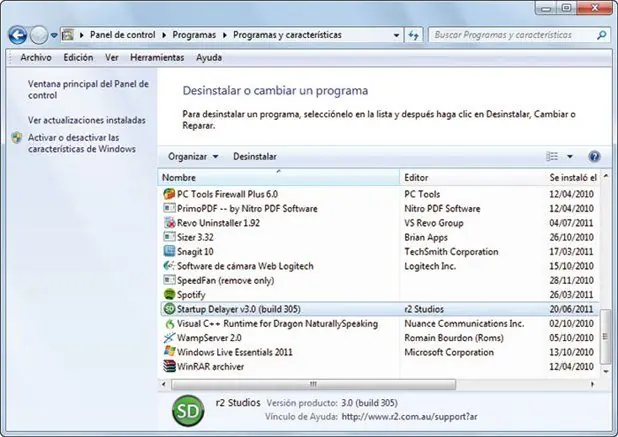Image resolution: width=618 pixels, height=437 pixels.
Task: Click the help link http://www.r2.com.au/support?ar
Action: (x=409, y=417)
